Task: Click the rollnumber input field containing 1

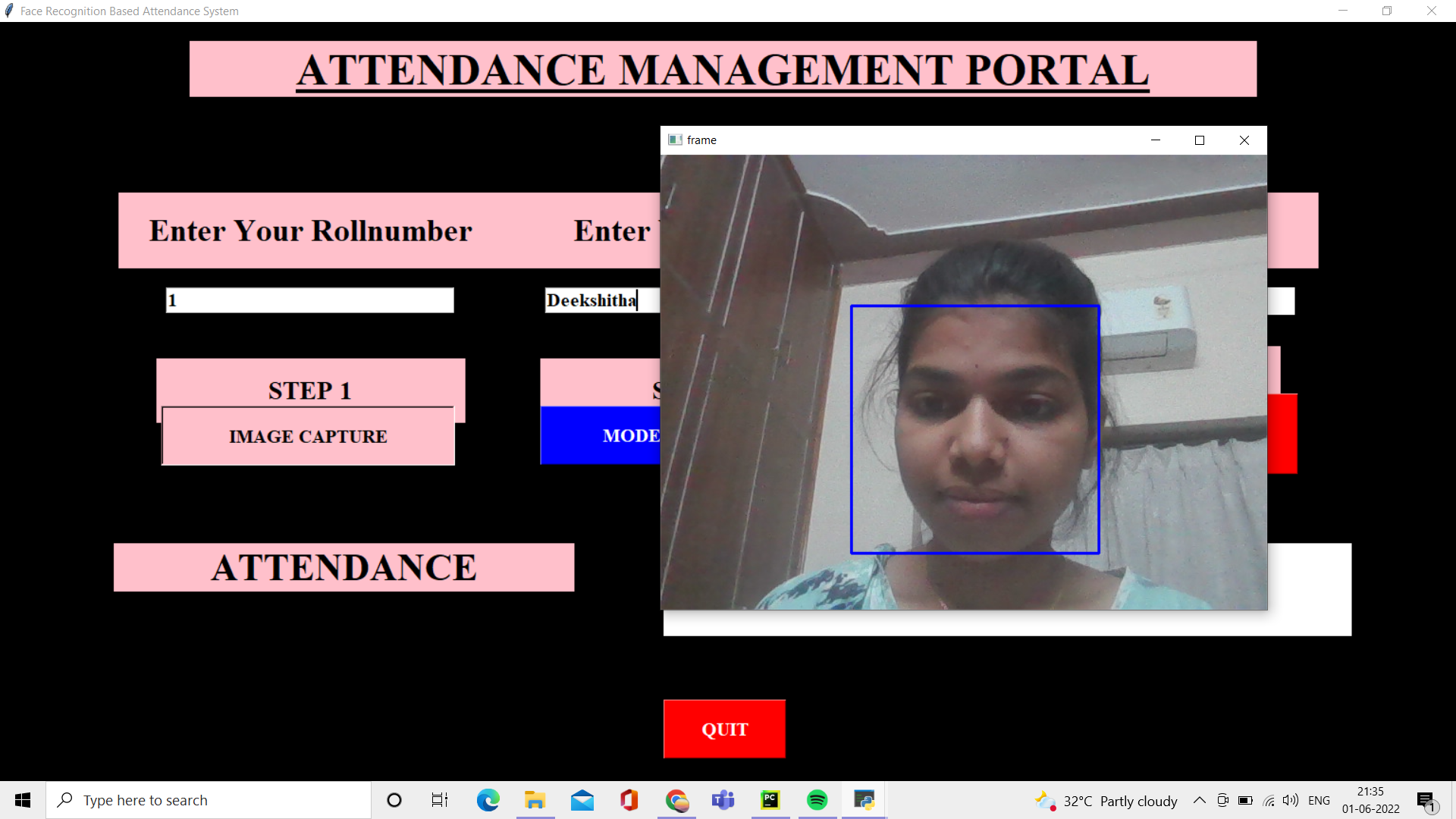Action: click(309, 300)
